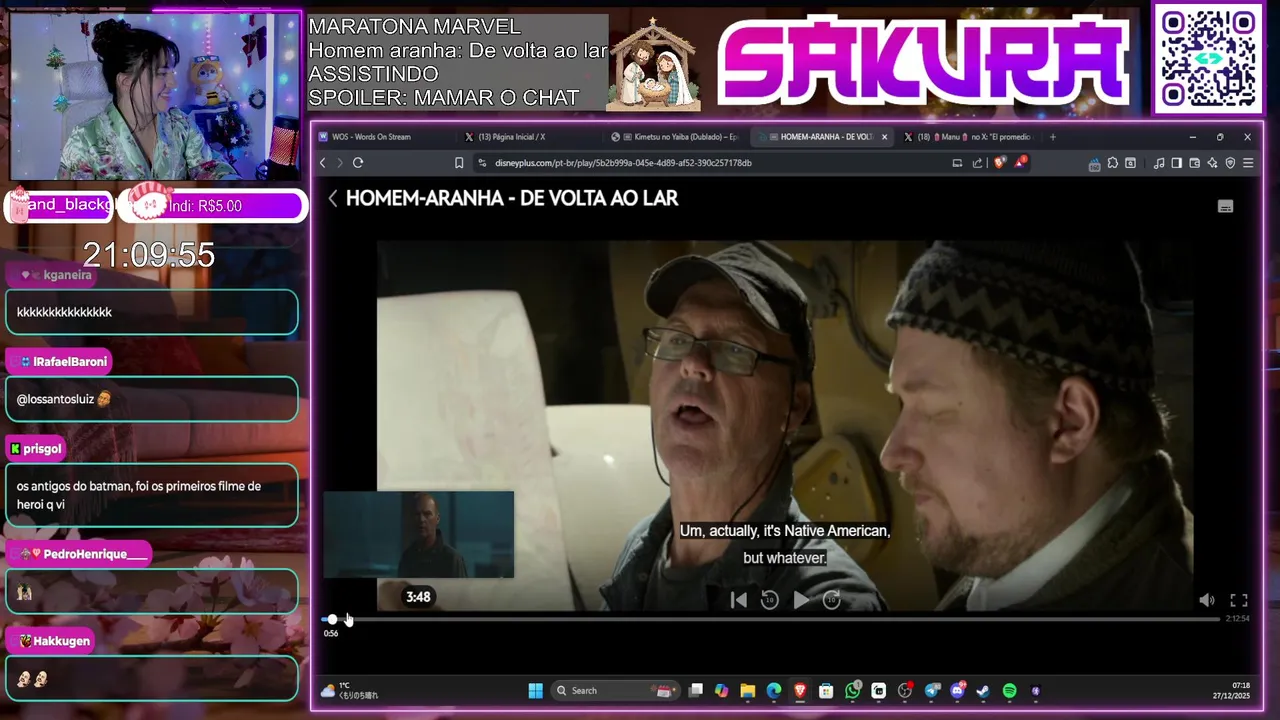This screenshot has height=720, width=1280.
Task: Mute the Disney+ player volume
Action: pyautogui.click(x=1207, y=600)
